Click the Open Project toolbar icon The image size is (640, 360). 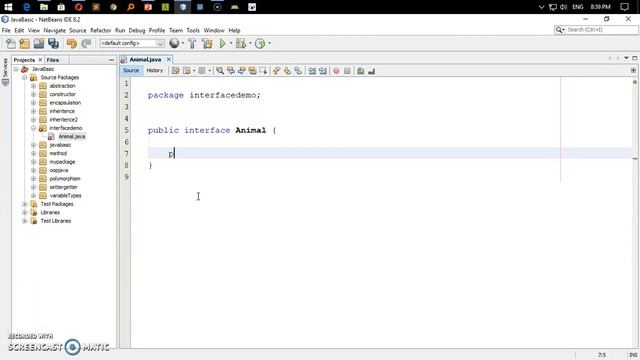click(39, 43)
